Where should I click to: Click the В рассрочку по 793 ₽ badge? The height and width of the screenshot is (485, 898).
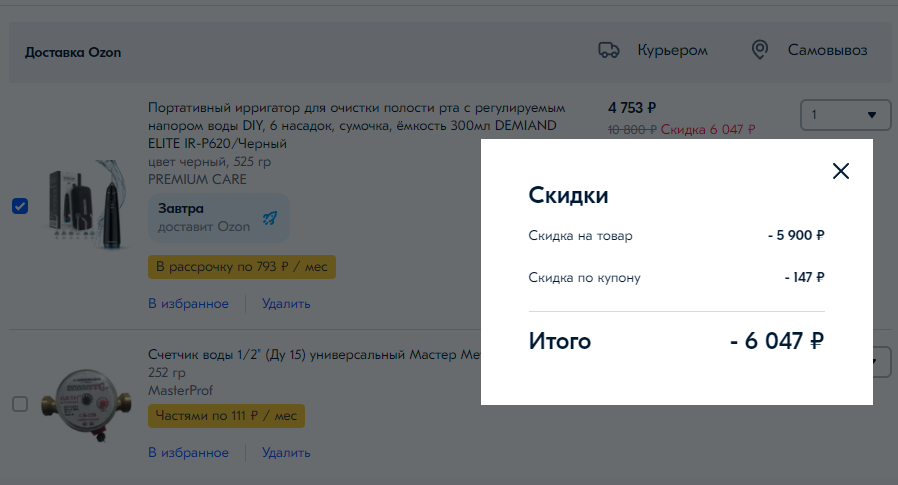tap(242, 267)
